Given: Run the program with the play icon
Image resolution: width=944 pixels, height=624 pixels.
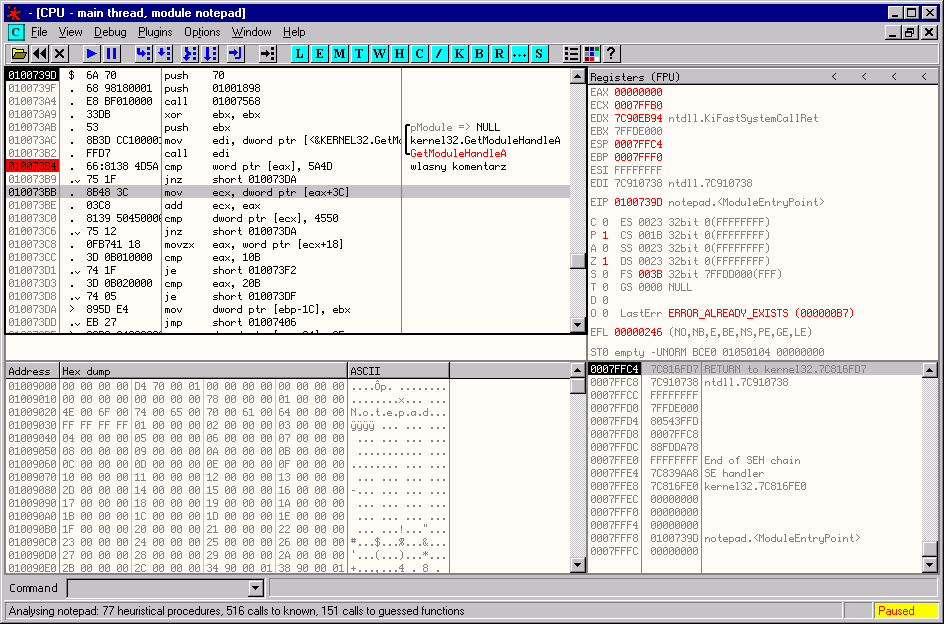Looking at the screenshot, I should (x=92, y=54).
